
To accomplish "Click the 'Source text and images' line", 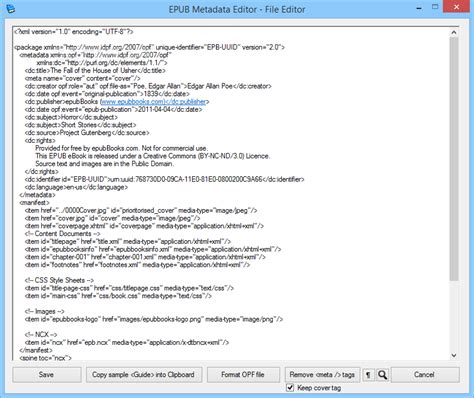I will point(105,164).
